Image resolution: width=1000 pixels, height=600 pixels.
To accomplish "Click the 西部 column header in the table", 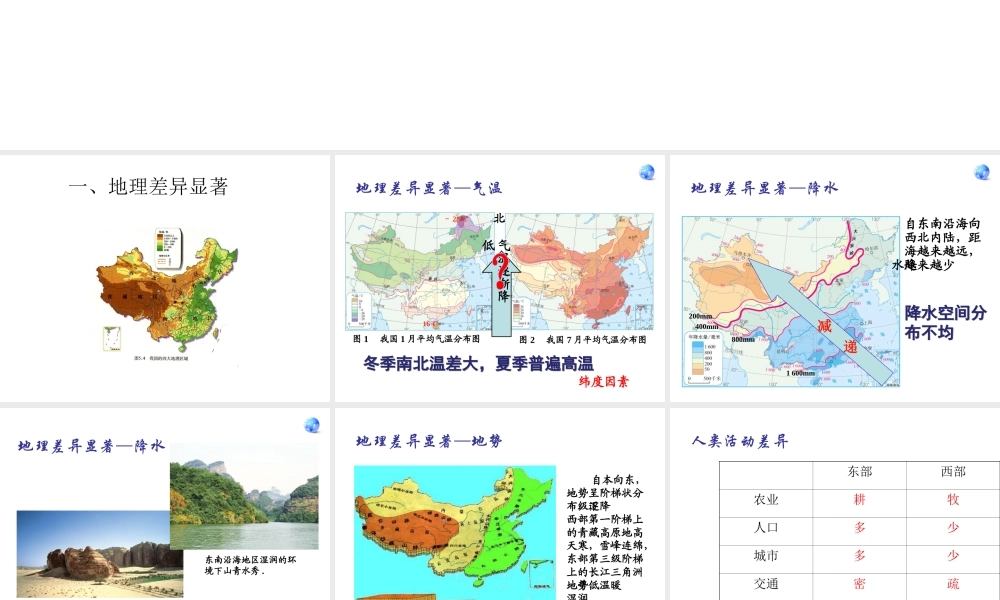I will [953, 472].
